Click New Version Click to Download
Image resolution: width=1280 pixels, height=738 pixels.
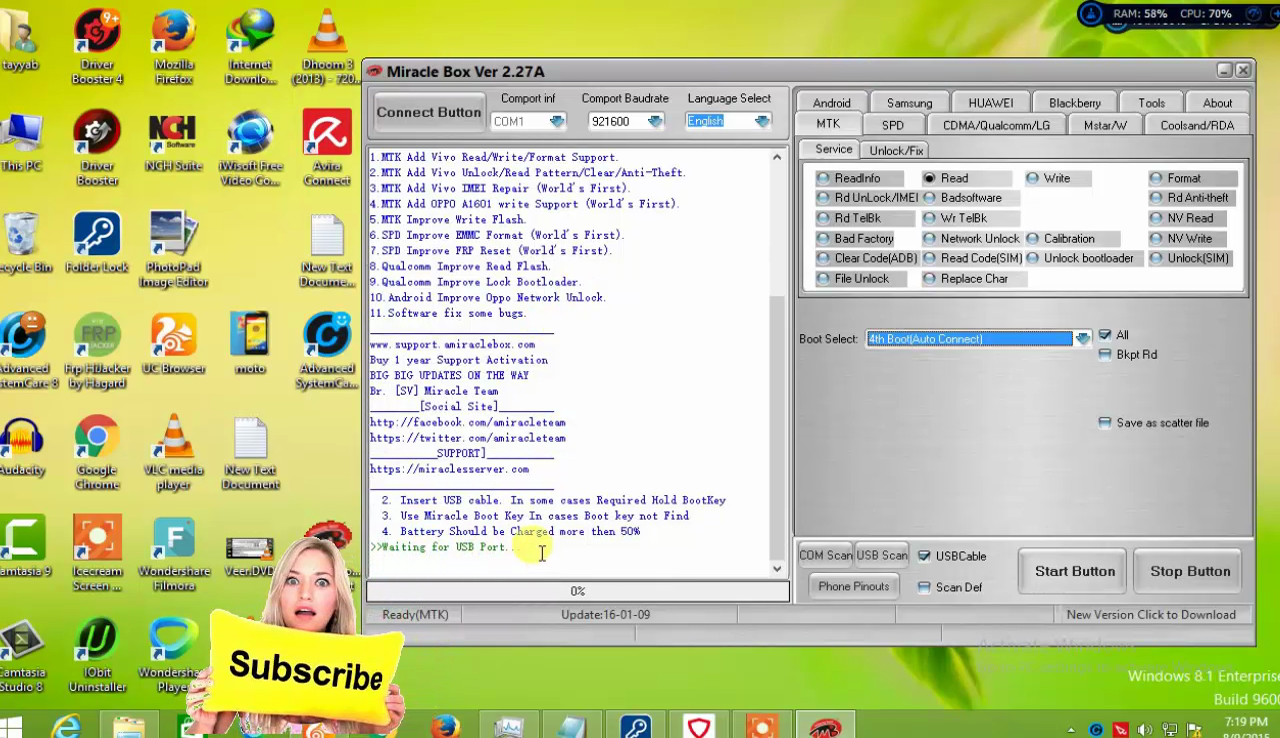click(x=1151, y=615)
